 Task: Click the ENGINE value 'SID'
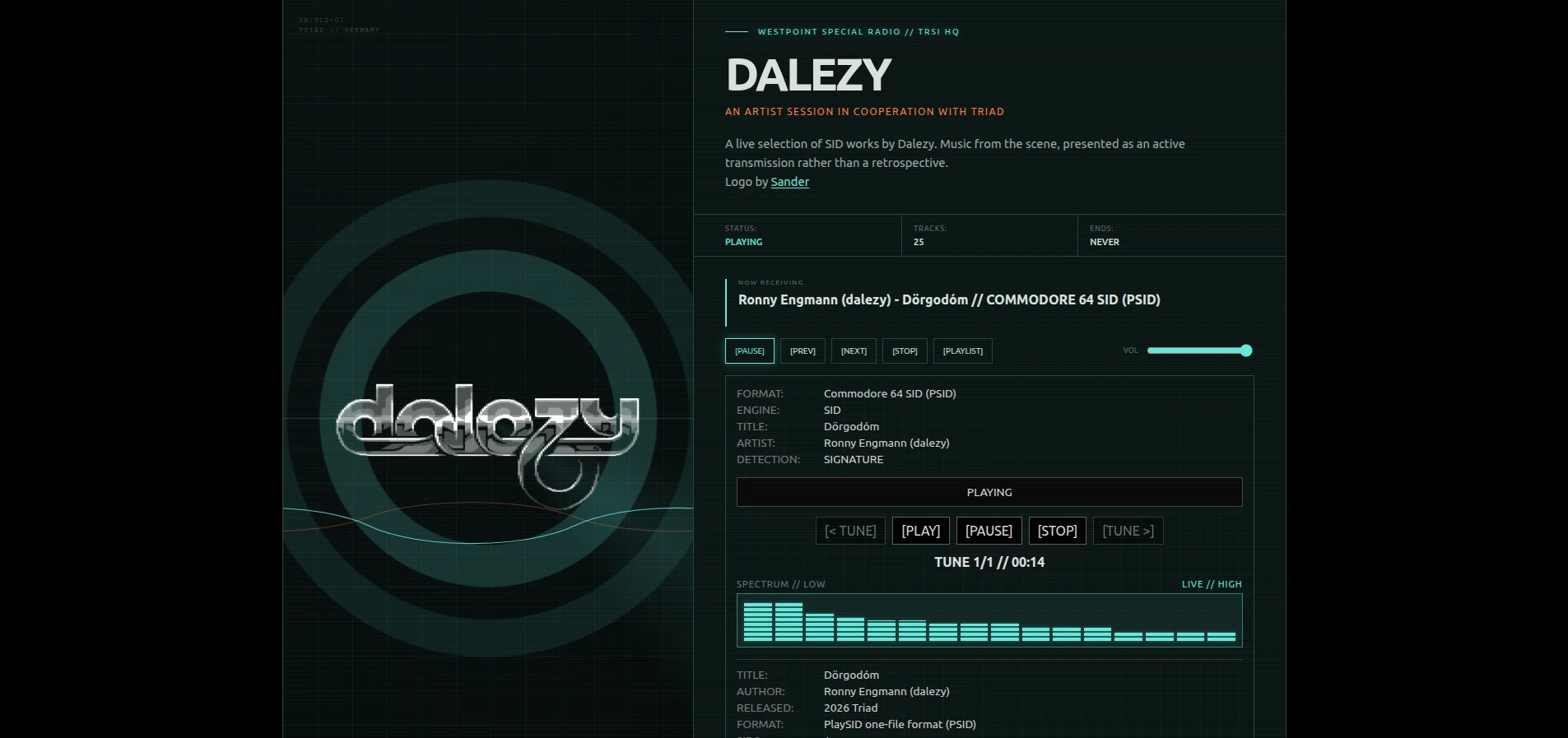(x=832, y=410)
